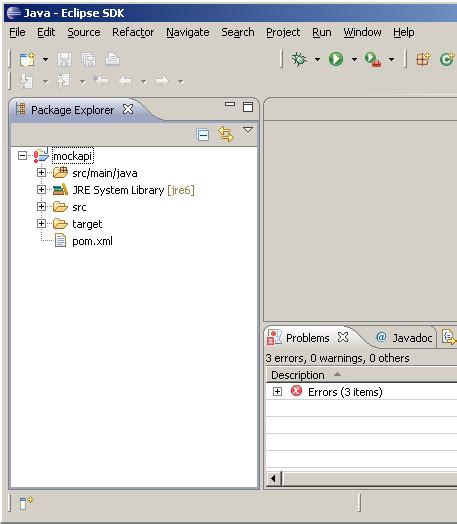Click the Save All icon
457x524 pixels.
(89, 60)
